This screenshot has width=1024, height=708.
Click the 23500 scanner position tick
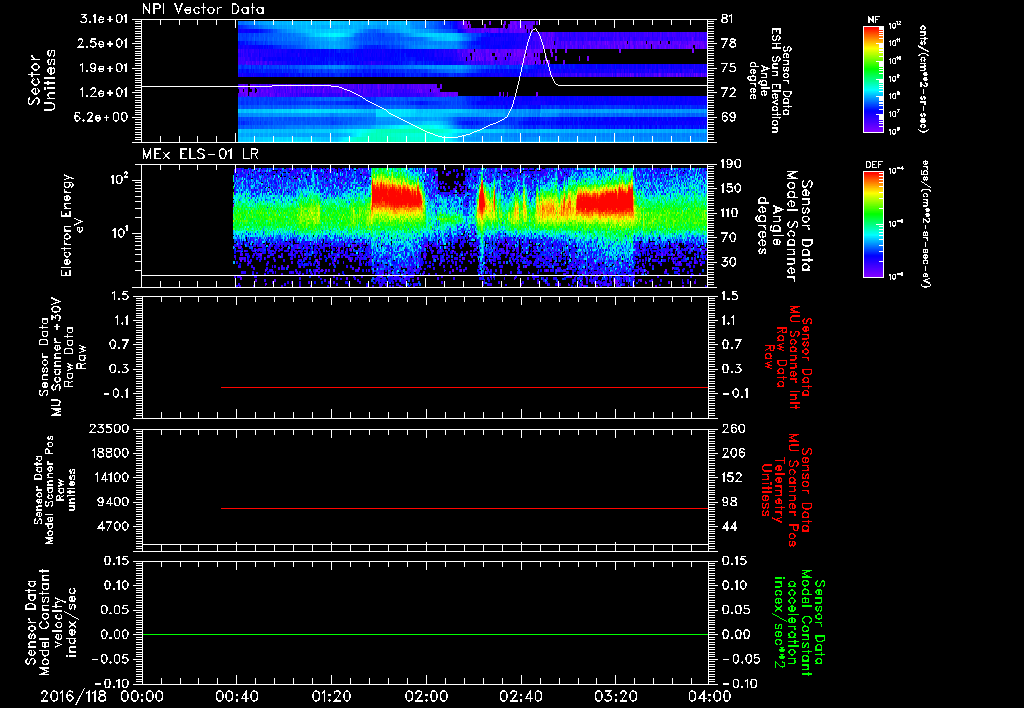click(x=108, y=428)
